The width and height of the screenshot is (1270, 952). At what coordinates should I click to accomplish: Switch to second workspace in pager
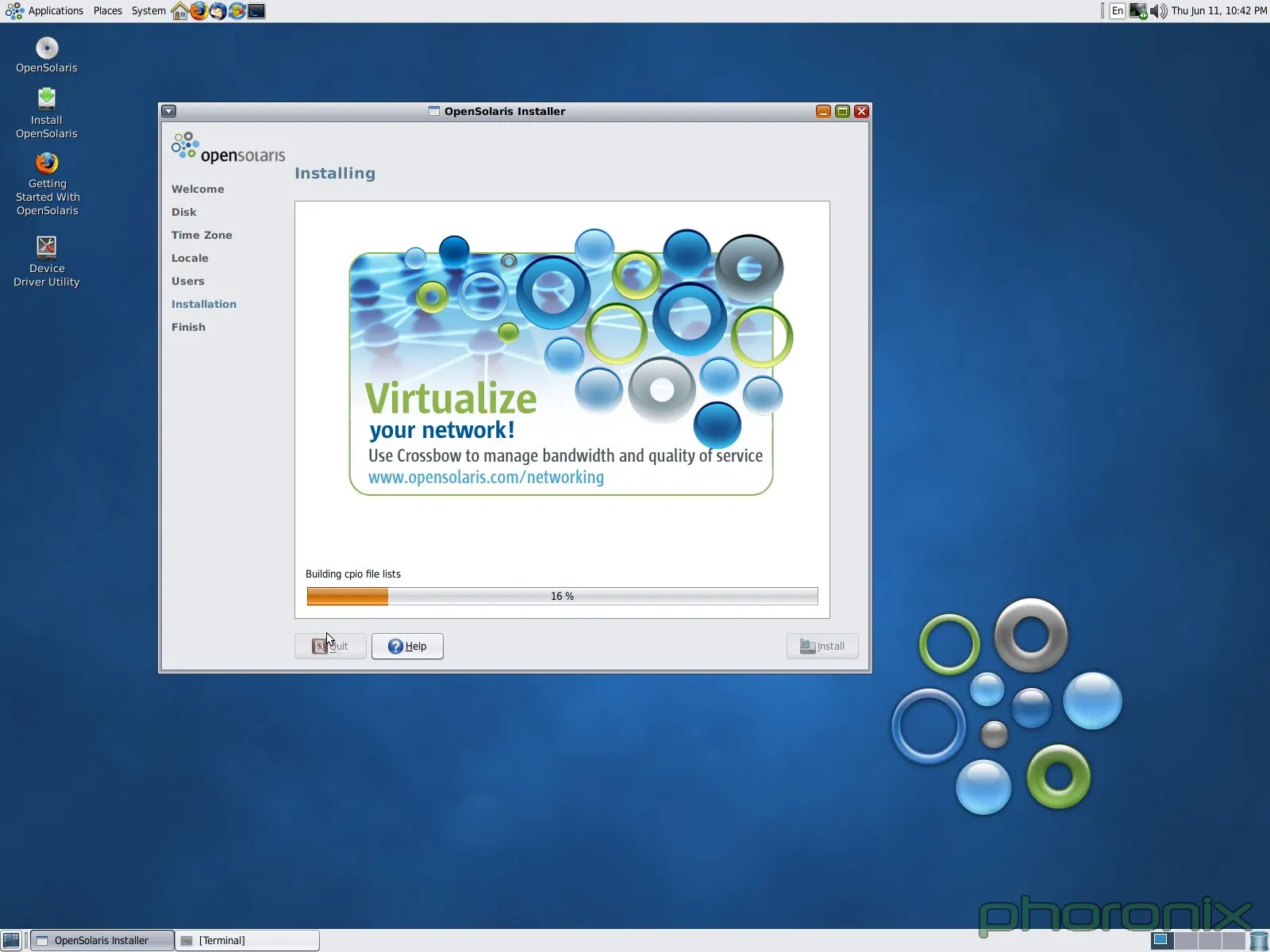(x=1186, y=940)
